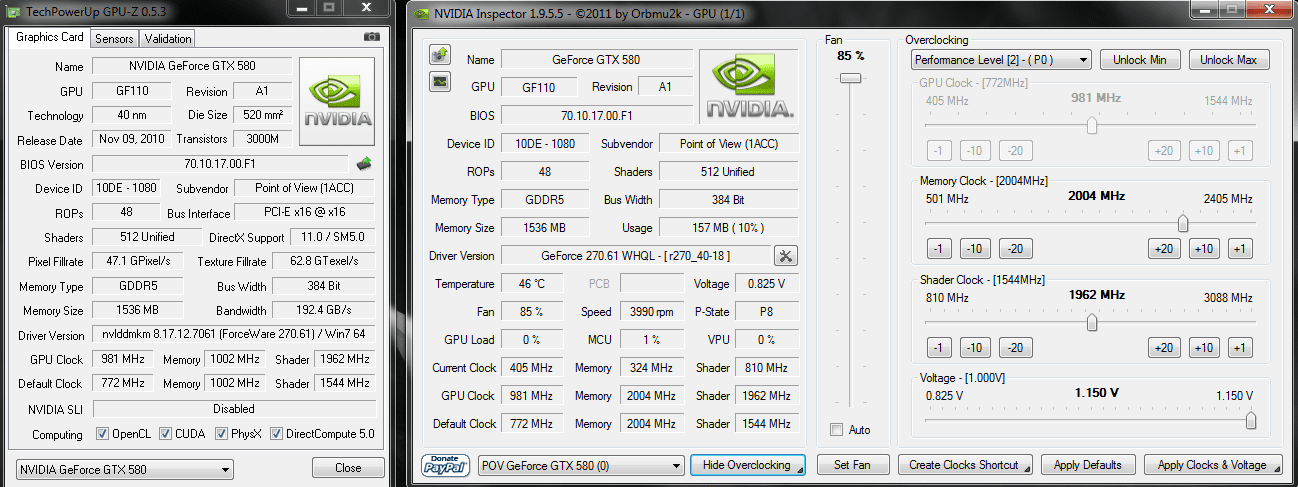Click the Bandwidth 192.4 GB/s field in GPU-Z
This screenshot has width=1298, height=487.
(x=323, y=311)
